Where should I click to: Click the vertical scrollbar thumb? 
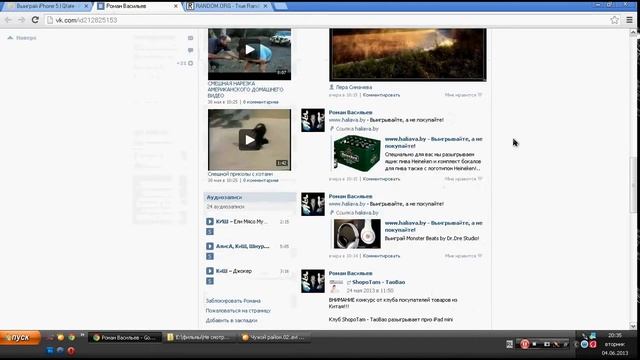pos(633,184)
